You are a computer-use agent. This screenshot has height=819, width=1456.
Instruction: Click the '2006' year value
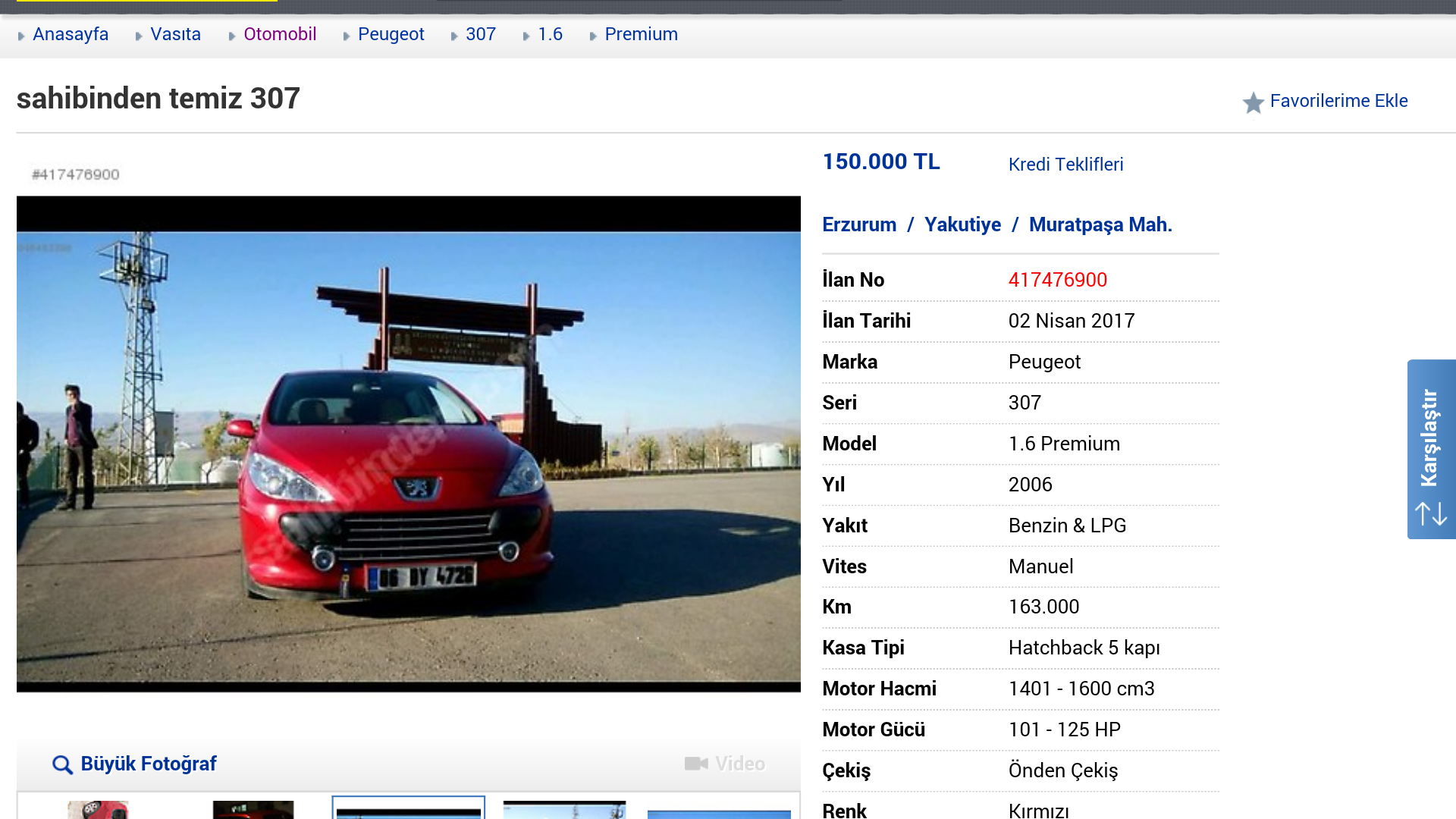point(1030,485)
